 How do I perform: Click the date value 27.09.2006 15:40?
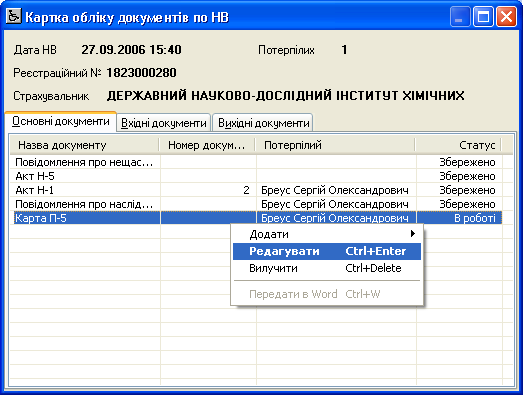131,50
